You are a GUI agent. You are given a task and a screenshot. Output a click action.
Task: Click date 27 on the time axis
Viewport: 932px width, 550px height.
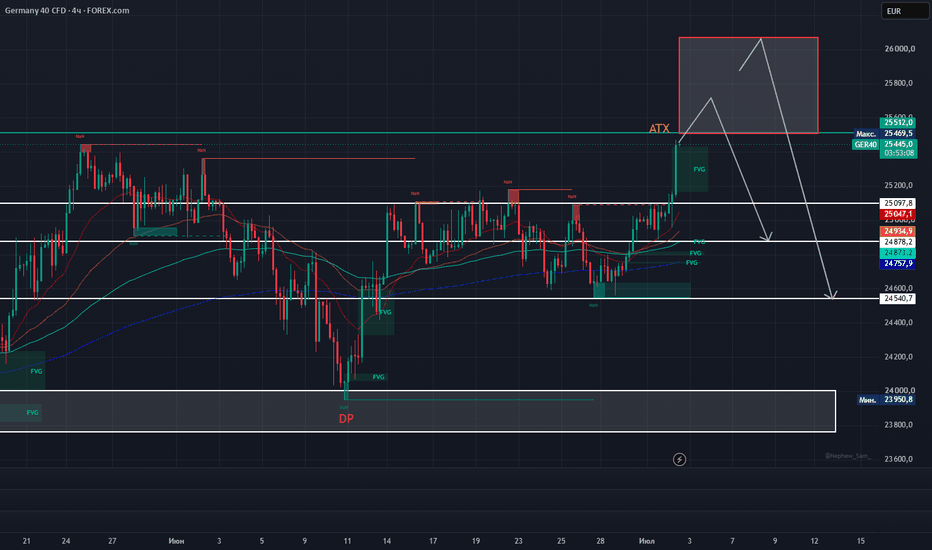[x=112, y=541]
